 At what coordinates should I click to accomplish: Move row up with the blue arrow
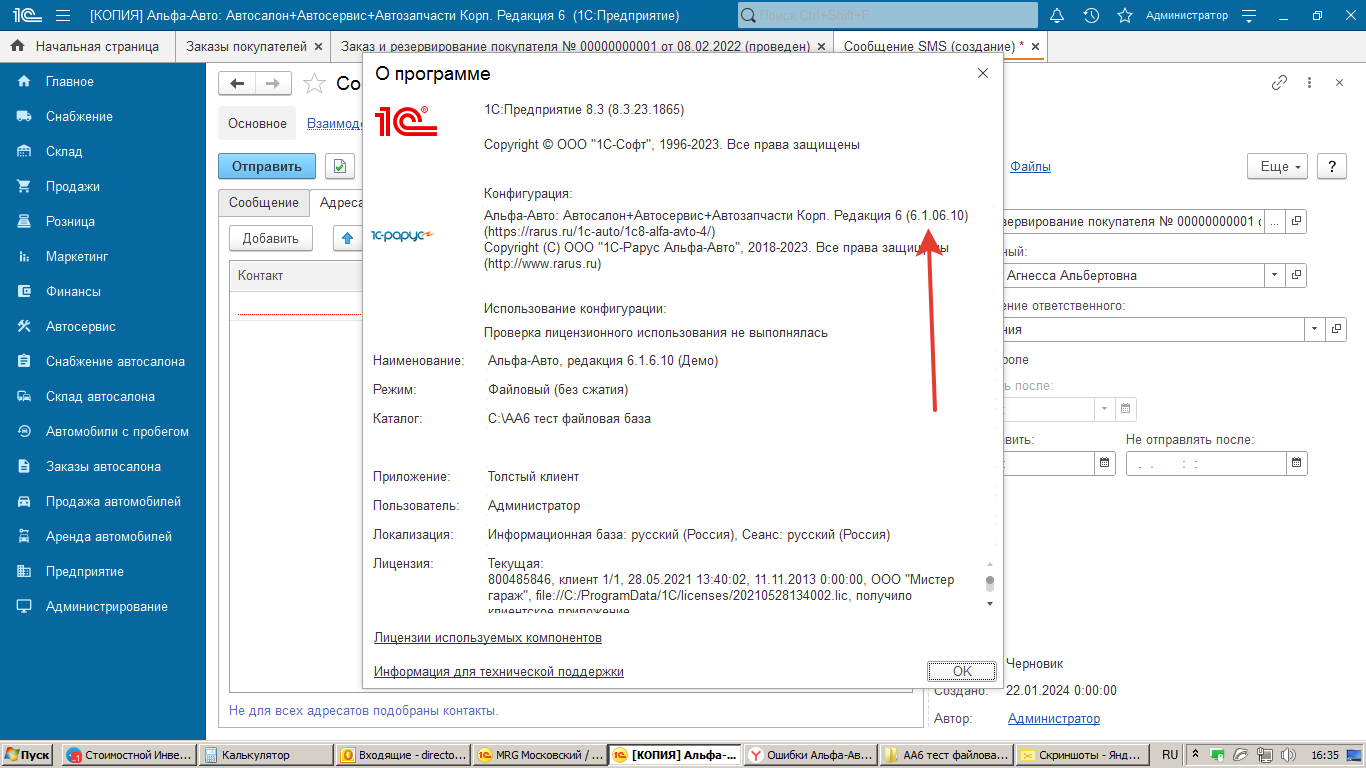tap(347, 238)
